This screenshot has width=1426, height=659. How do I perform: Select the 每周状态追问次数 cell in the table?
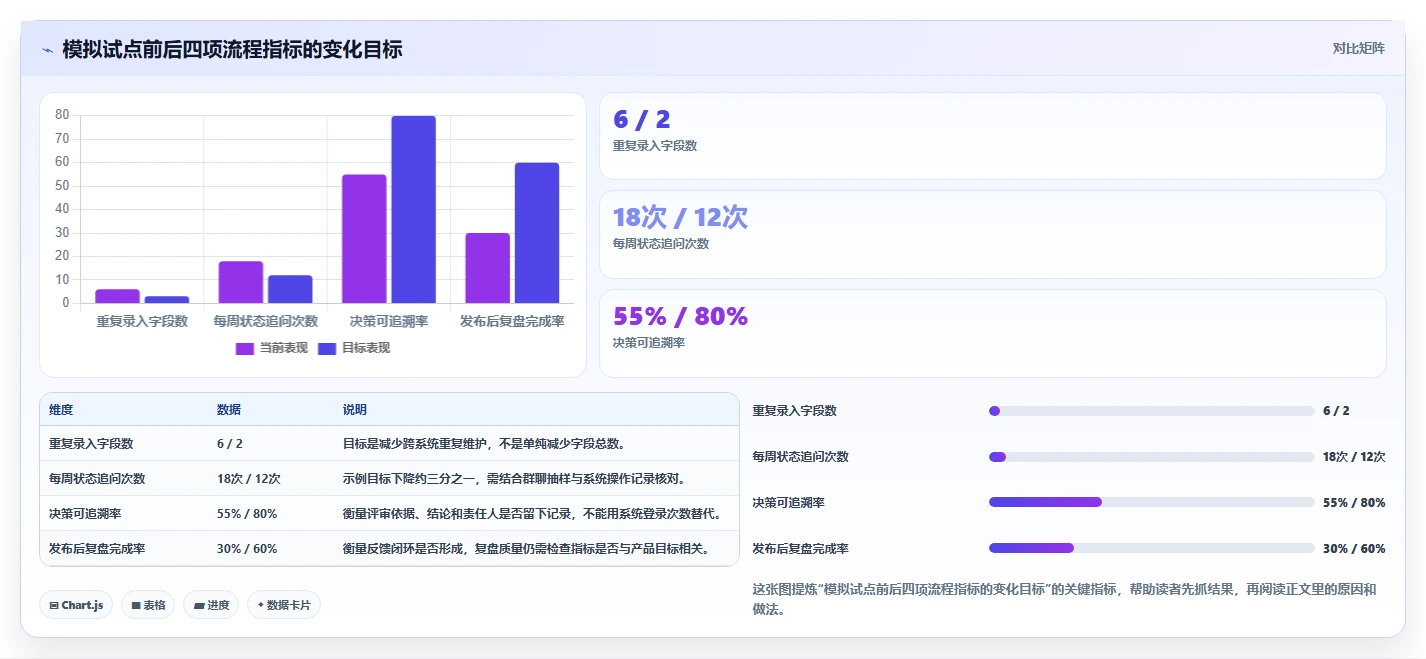pos(97,478)
